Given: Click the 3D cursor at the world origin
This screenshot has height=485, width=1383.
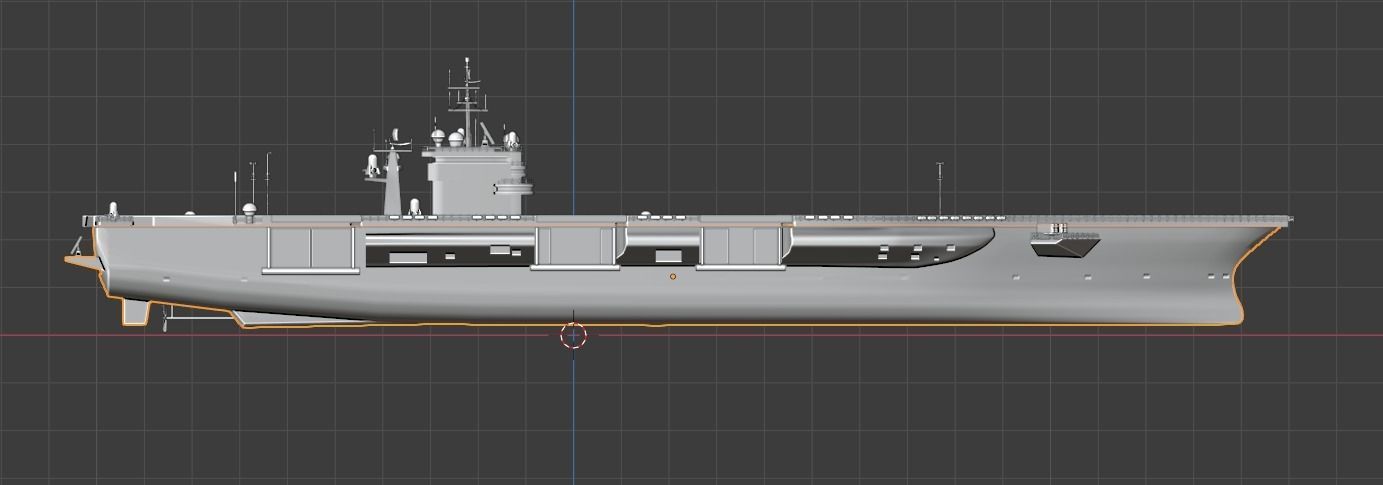Looking at the screenshot, I should 573,335.
